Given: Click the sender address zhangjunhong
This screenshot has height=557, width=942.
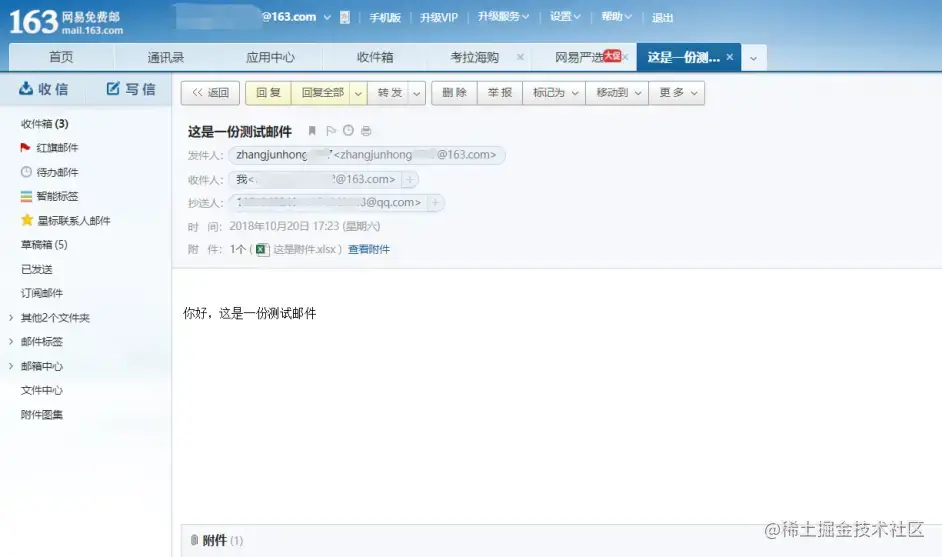Looking at the screenshot, I should click(366, 155).
